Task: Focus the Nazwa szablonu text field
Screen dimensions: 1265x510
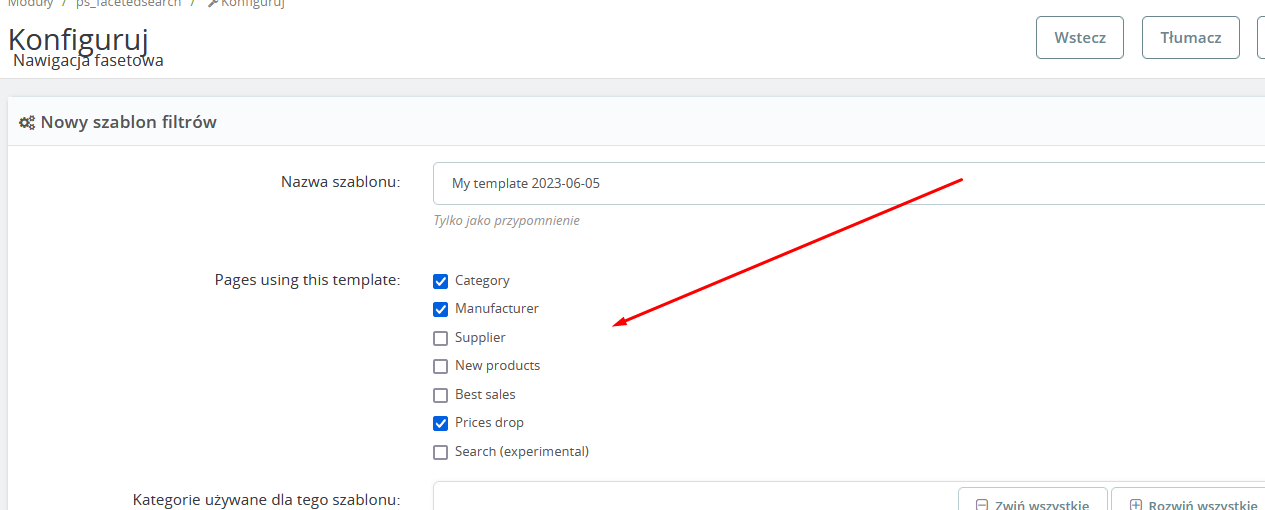Action: click(x=850, y=184)
